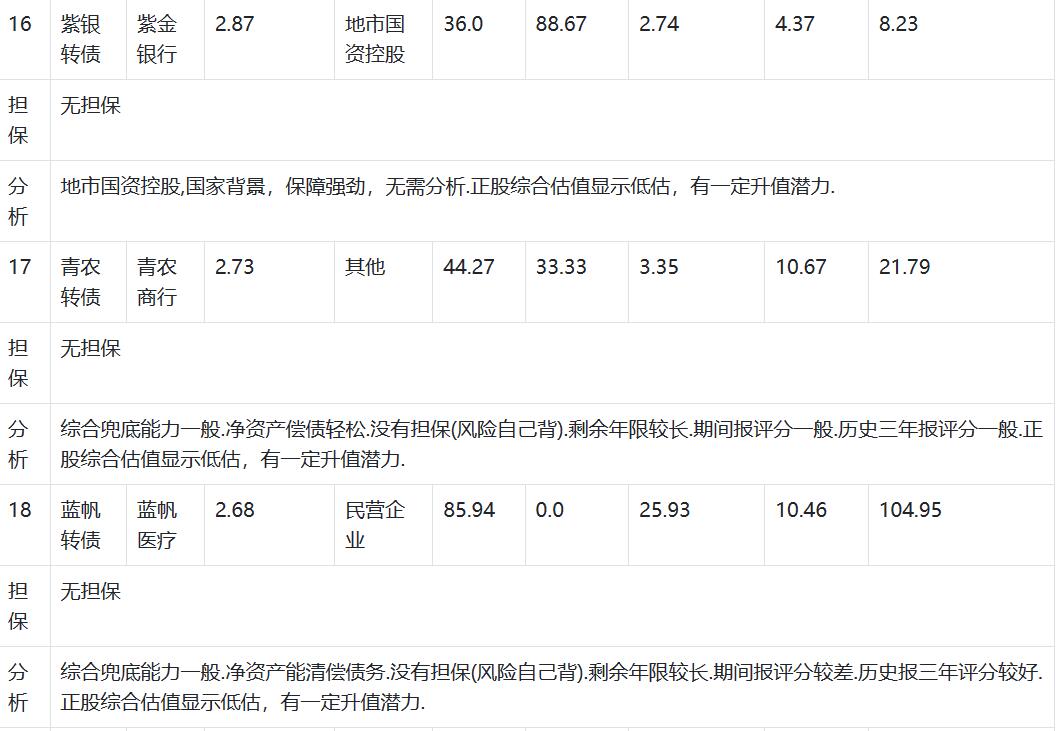Click the 紫金银行 stock name cell
The height and width of the screenshot is (731, 1062).
(x=156, y=39)
